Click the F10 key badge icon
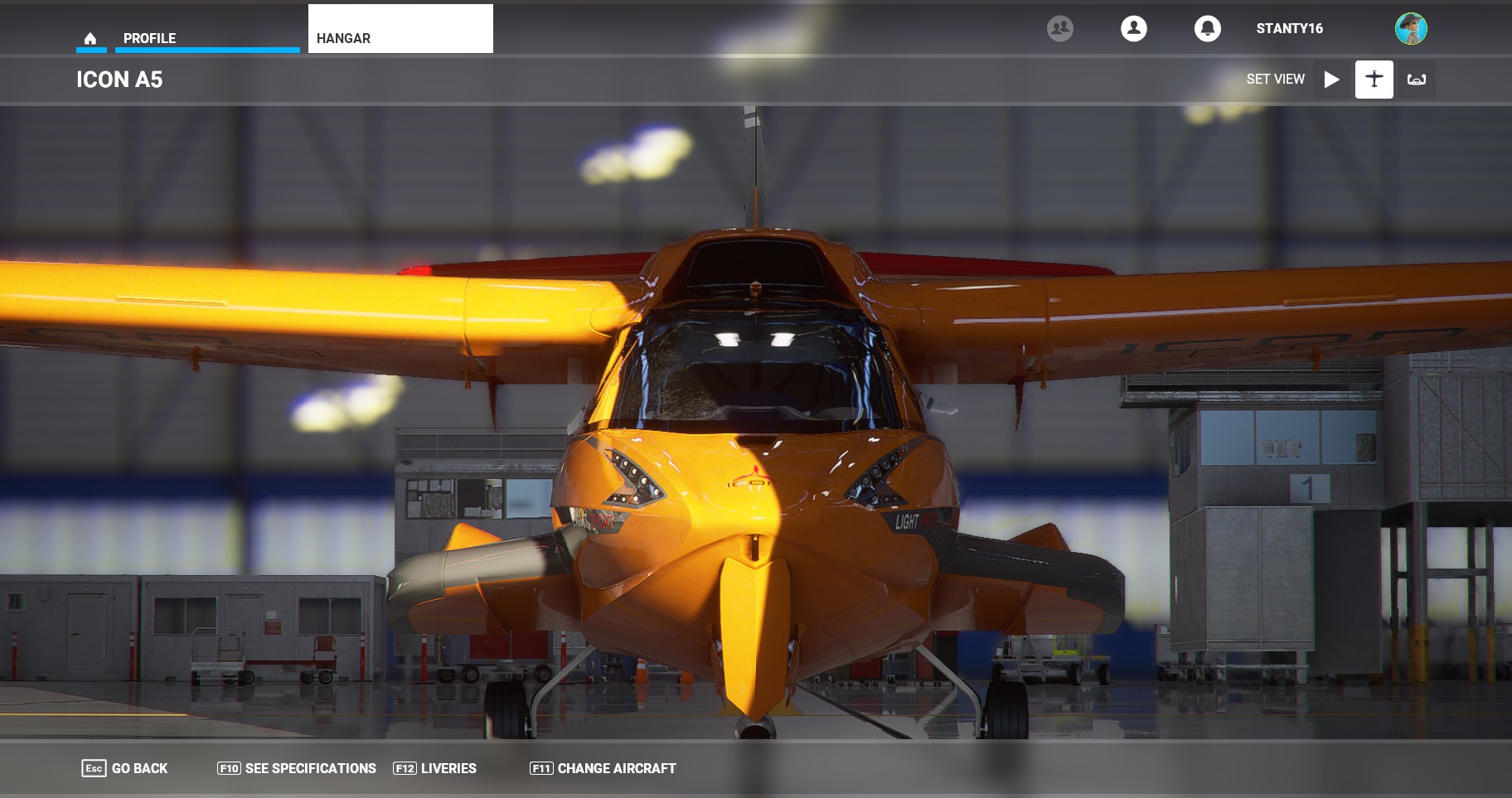 [229, 768]
